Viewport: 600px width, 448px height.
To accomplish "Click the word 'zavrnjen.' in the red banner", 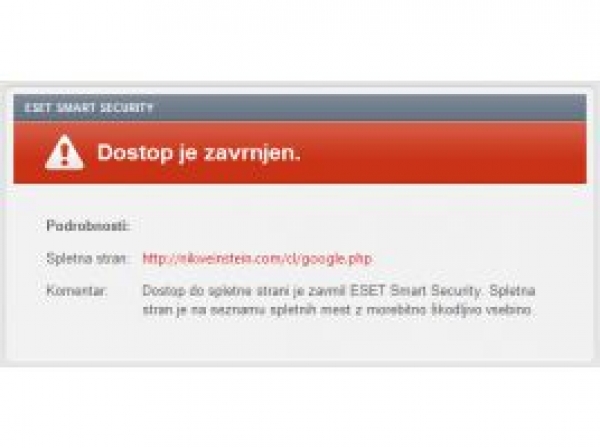I will click(252, 152).
